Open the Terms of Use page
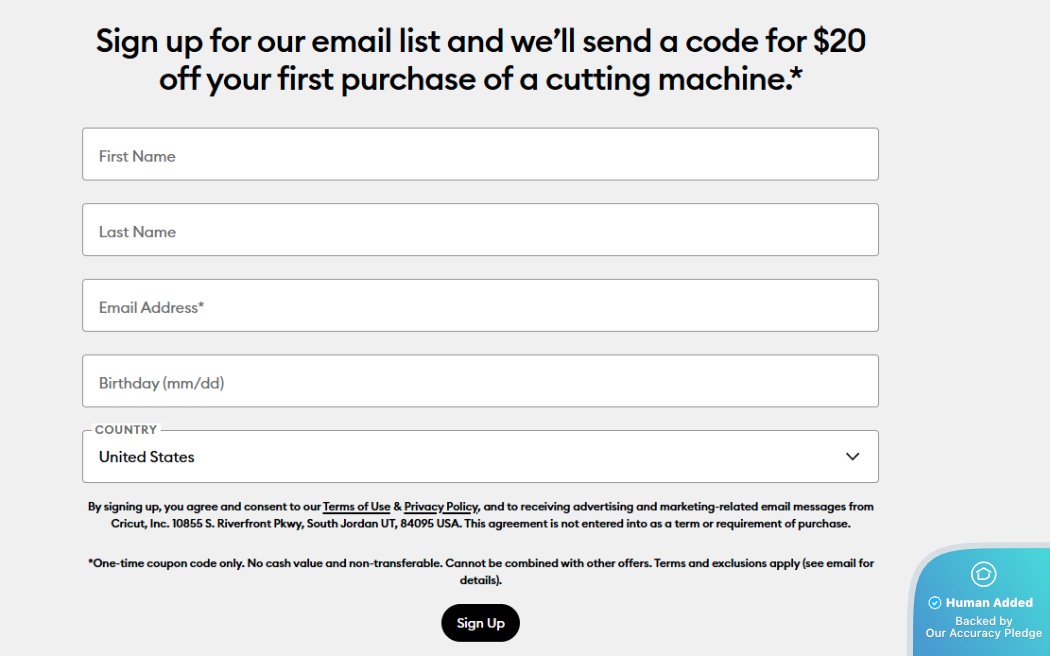Screen dimensions: 1050x656 tap(356, 506)
